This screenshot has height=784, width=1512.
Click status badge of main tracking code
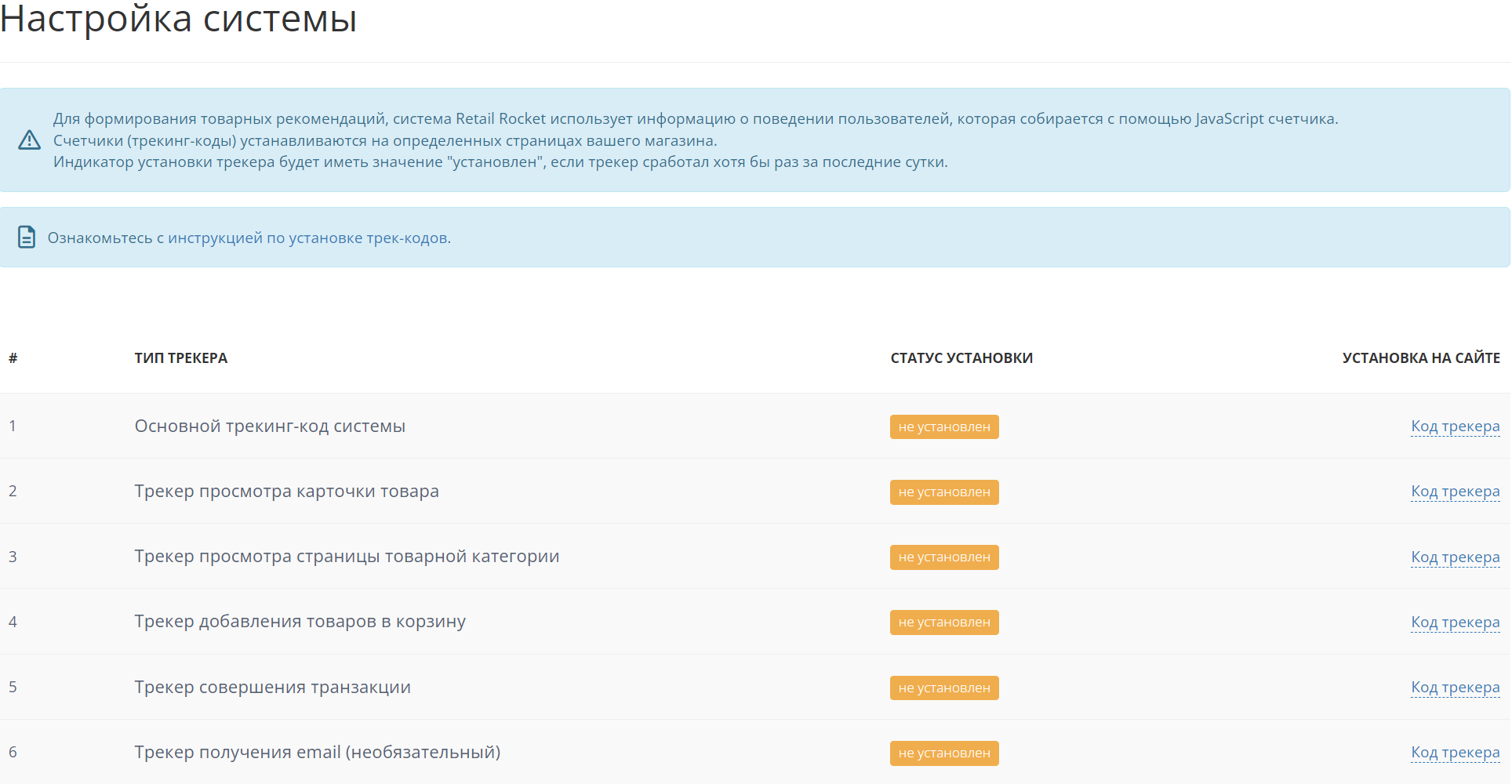click(943, 427)
